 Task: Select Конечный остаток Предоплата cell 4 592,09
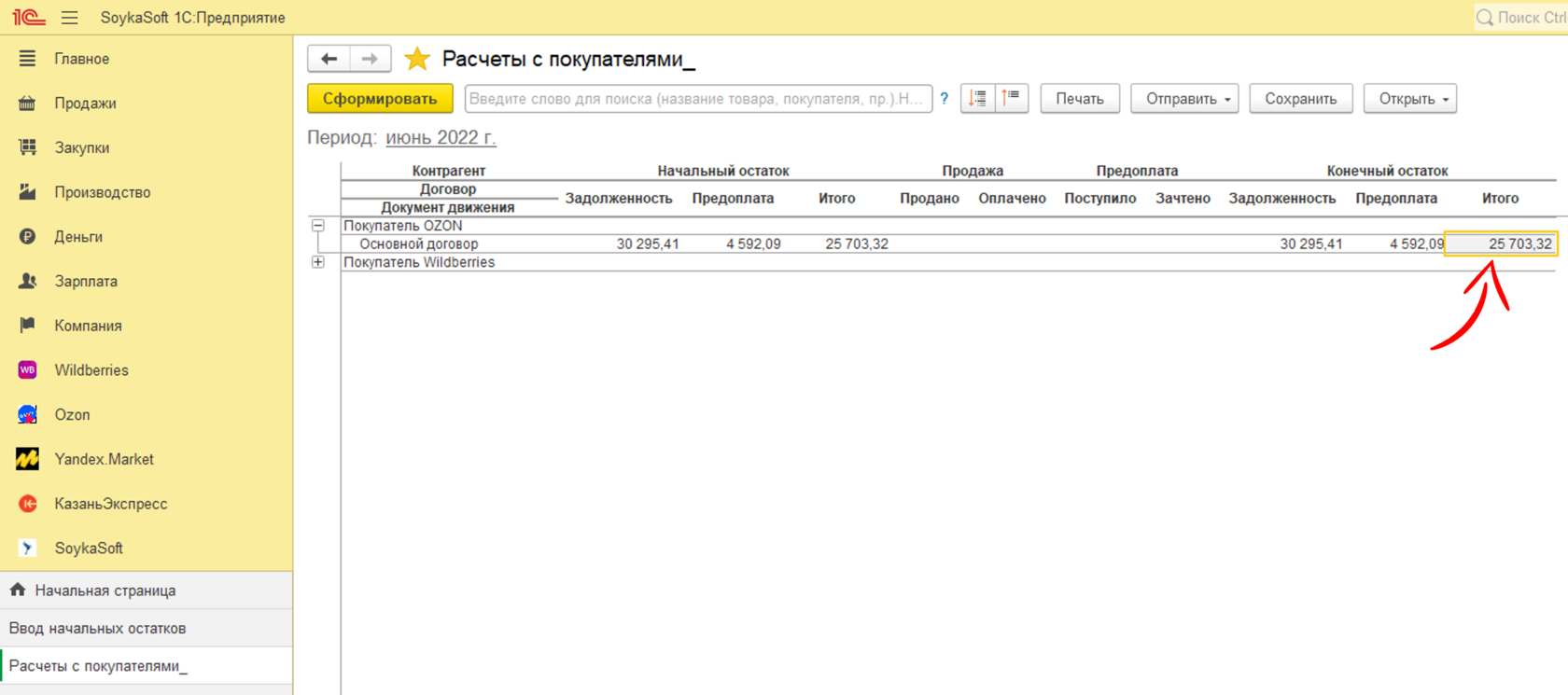click(x=1417, y=244)
